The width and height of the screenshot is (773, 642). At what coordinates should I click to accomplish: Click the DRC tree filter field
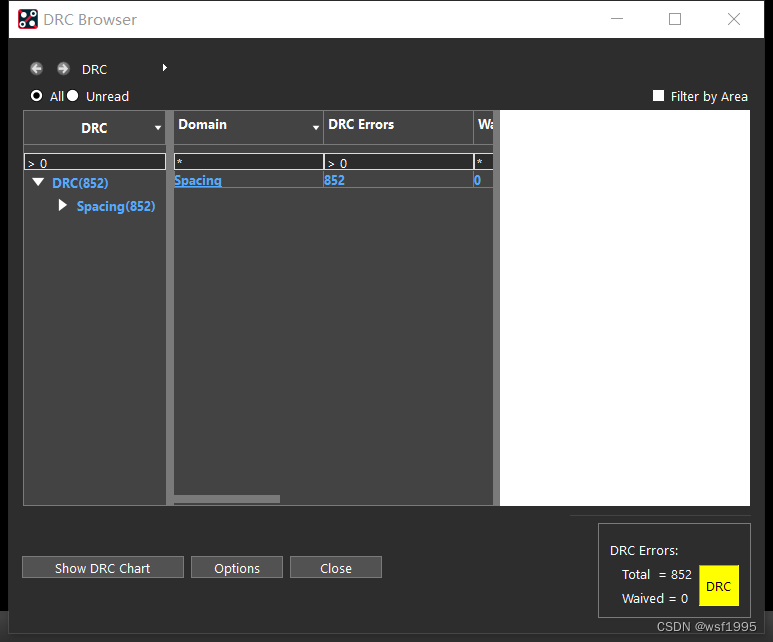coord(95,162)
